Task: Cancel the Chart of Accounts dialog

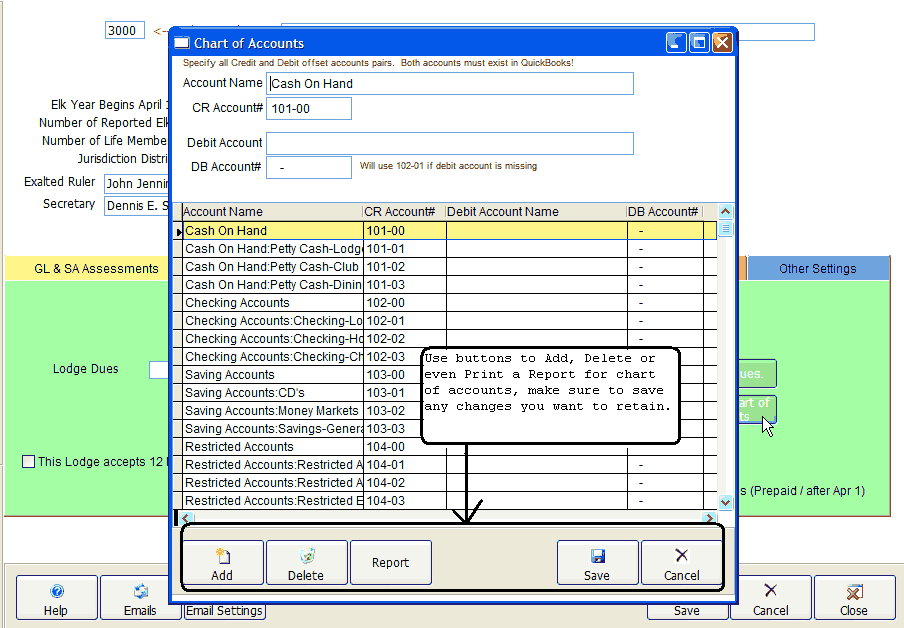Action: click(681, 563)
